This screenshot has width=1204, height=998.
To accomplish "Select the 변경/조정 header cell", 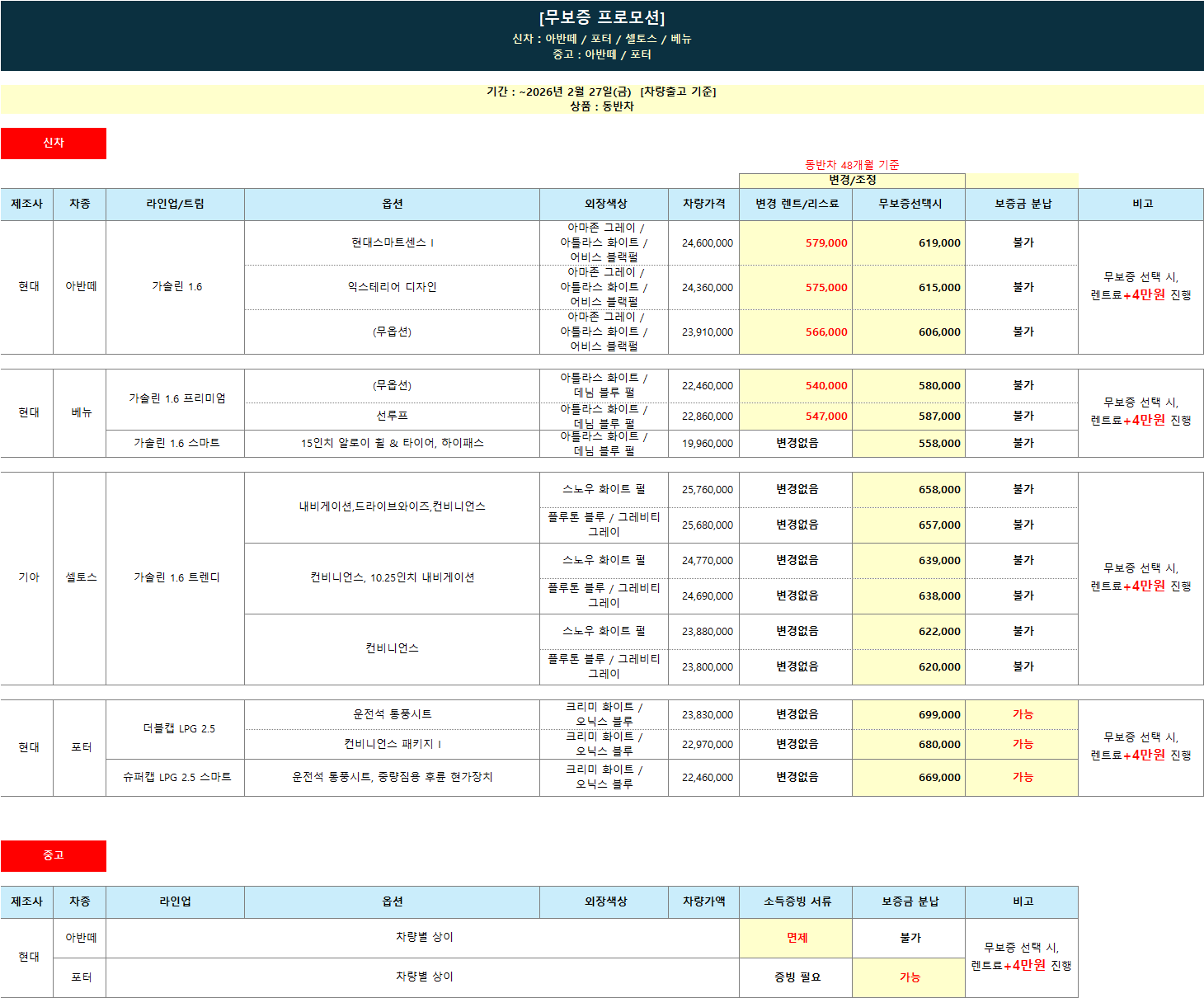I will pos(852,180).
